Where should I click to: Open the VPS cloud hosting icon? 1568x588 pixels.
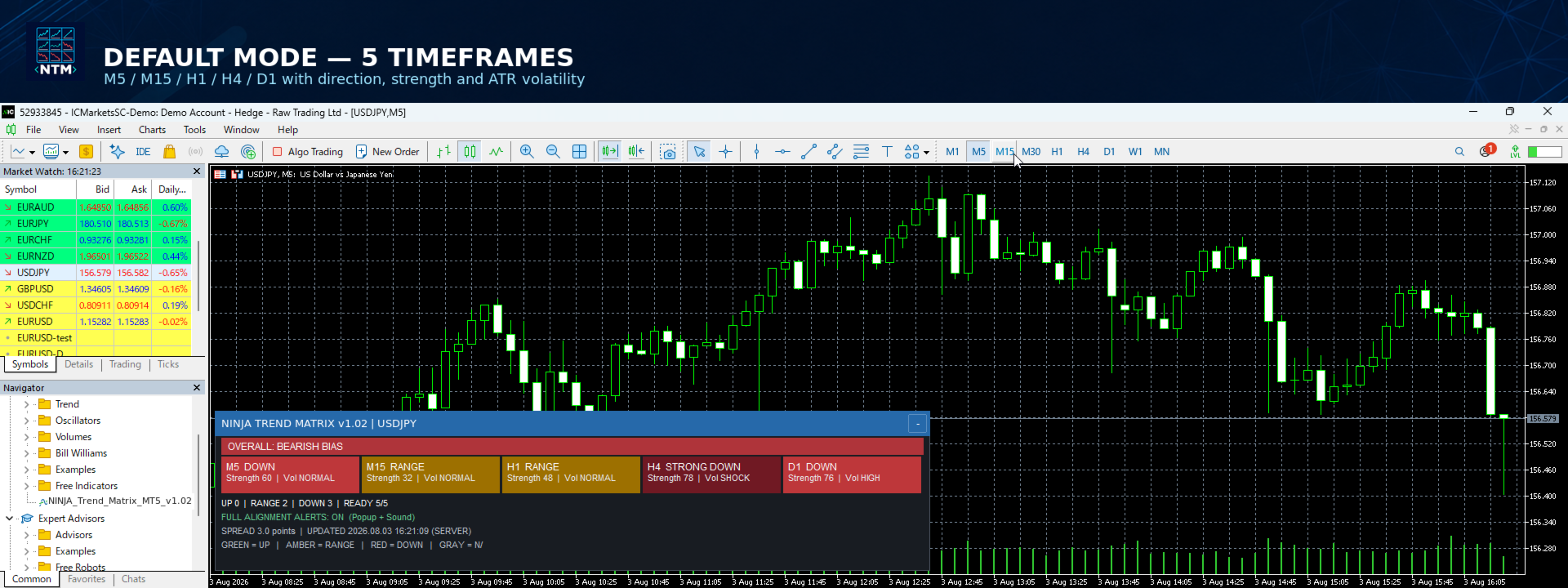(x=221, y=151)
